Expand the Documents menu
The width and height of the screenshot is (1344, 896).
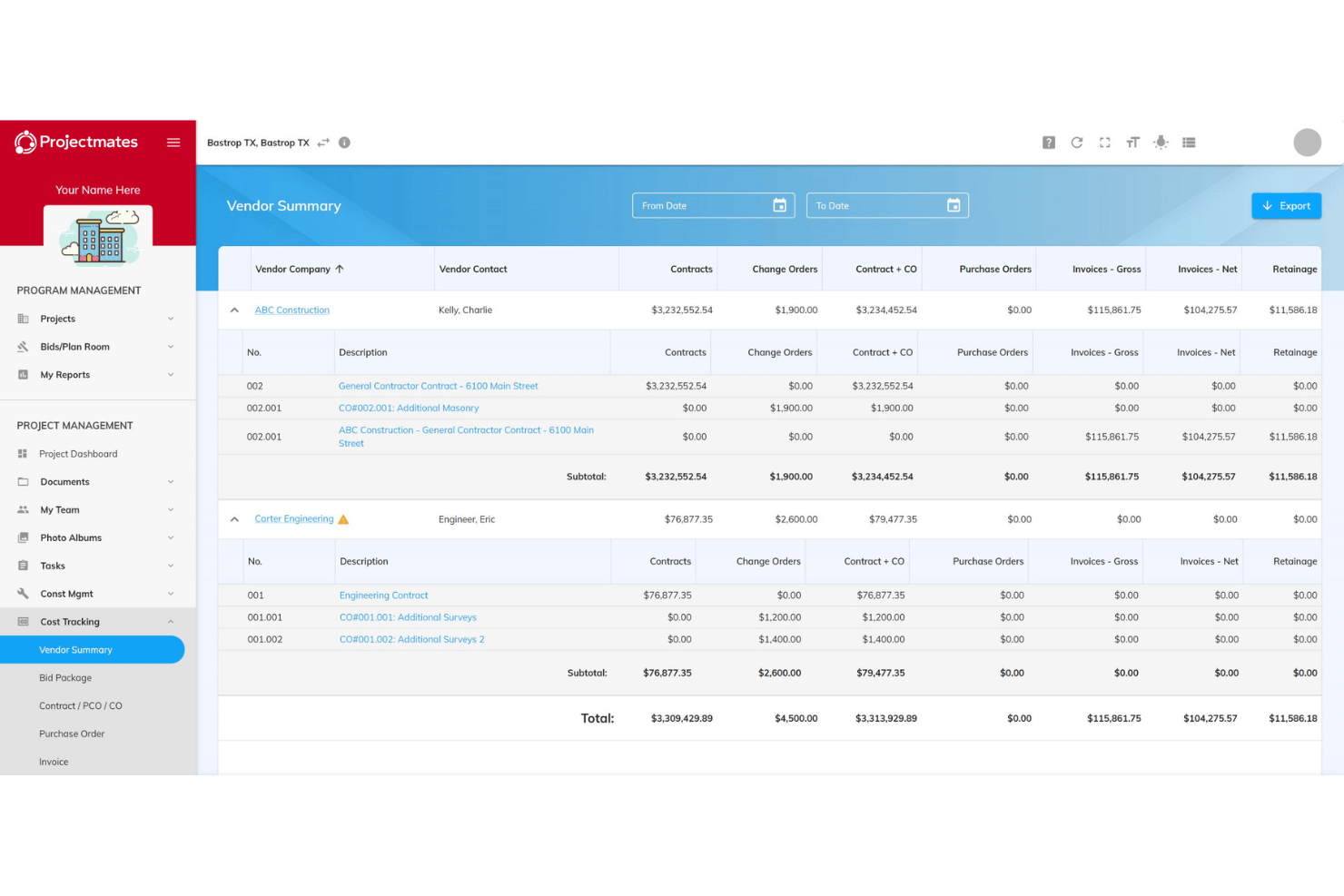97,482
